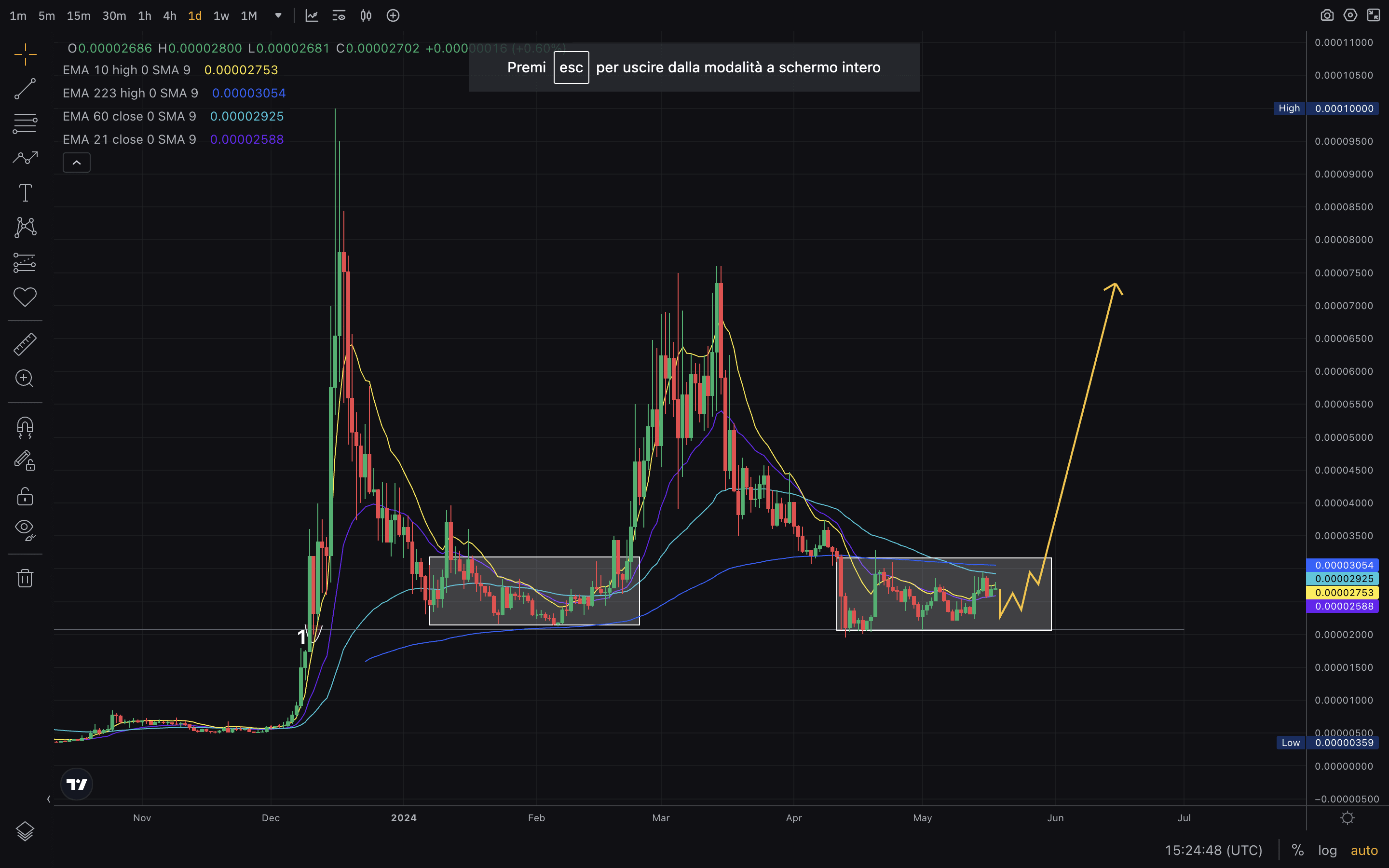Take a chart snapshot with the camera icon

tap(1328, 15)
